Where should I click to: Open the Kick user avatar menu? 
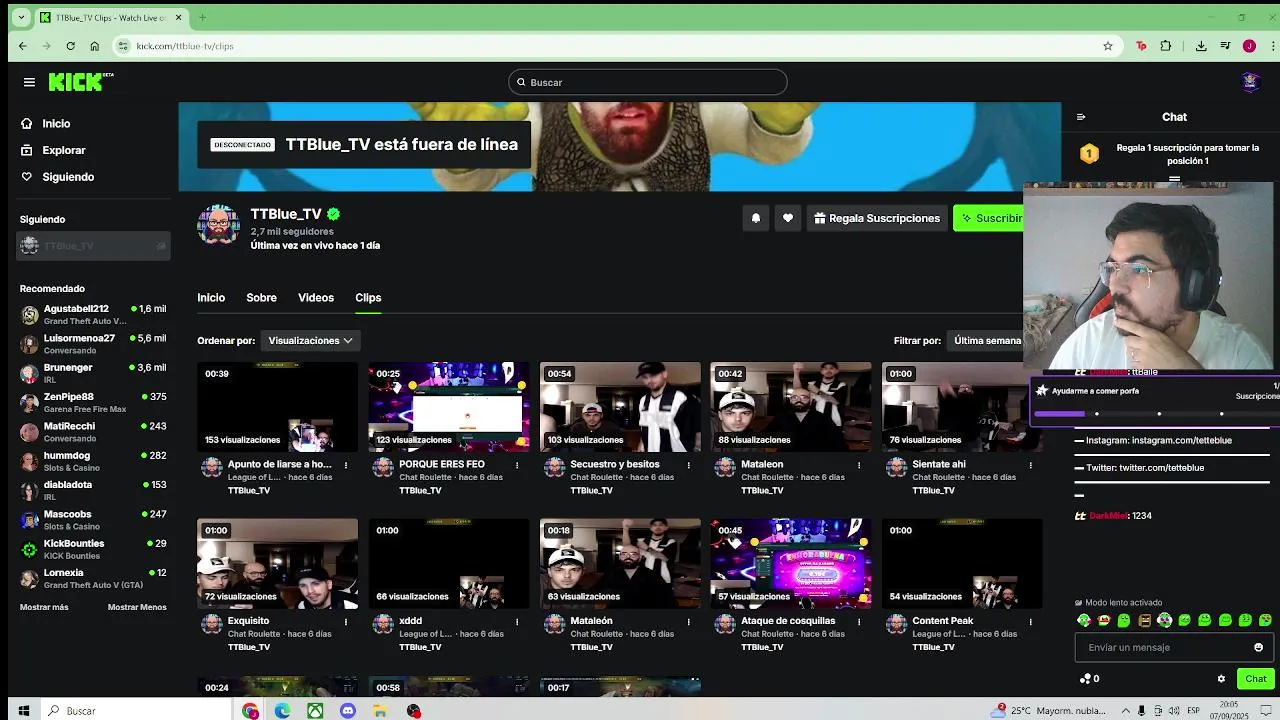(x=1250, y=82)
